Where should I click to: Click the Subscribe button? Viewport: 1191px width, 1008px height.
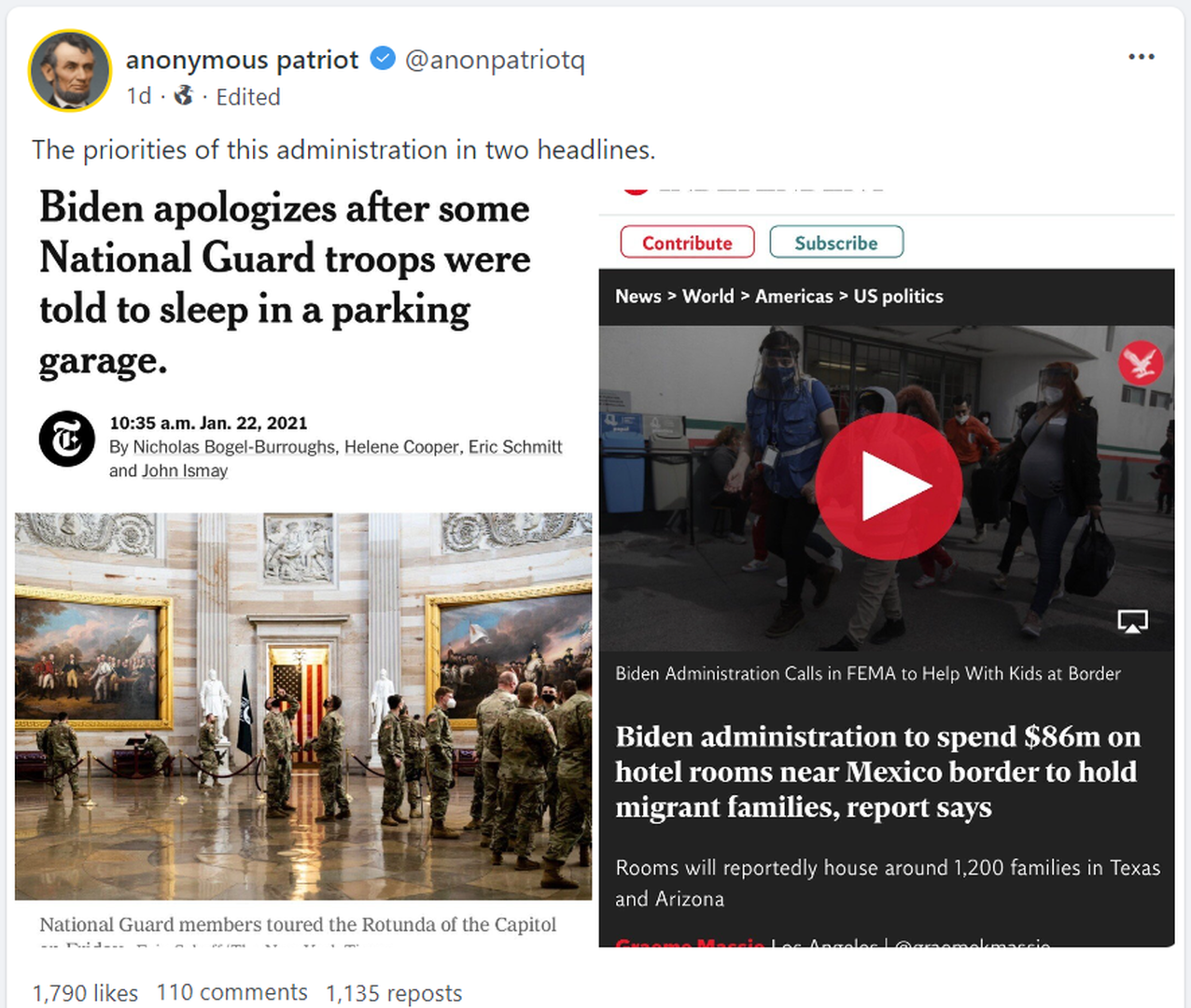(836, 243)
